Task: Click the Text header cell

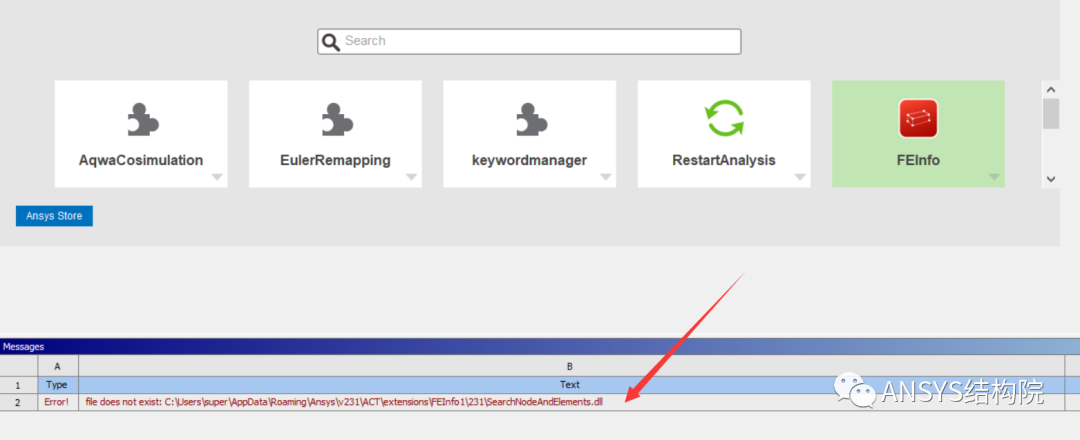Action: (571, 385)
